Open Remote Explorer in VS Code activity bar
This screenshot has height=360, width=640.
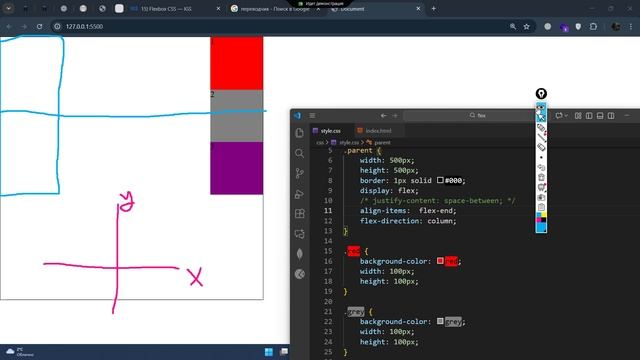pyautogui.click(x=299, y=234)
